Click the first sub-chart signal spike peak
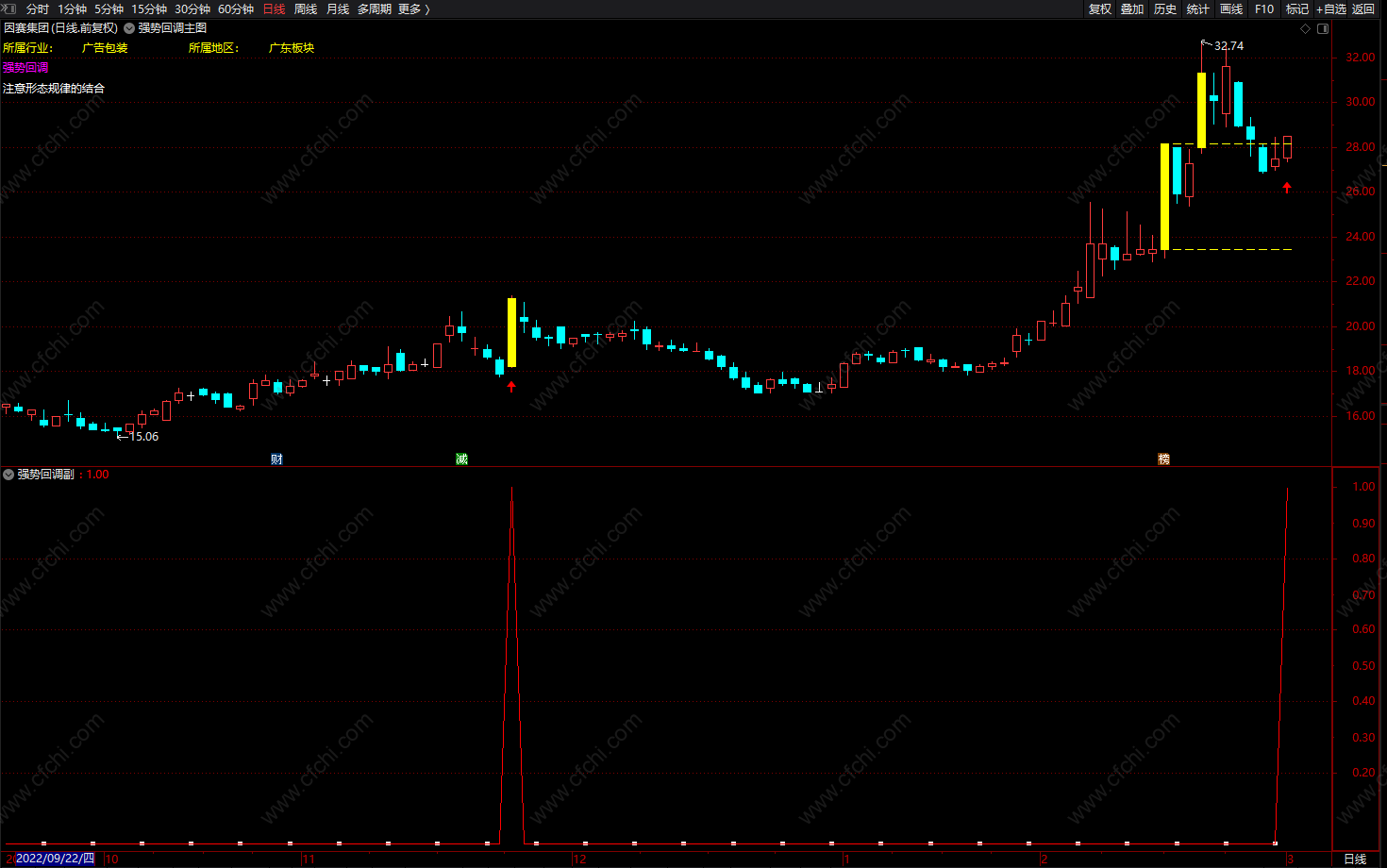The image size is (1387, 868). coord(511,489)
